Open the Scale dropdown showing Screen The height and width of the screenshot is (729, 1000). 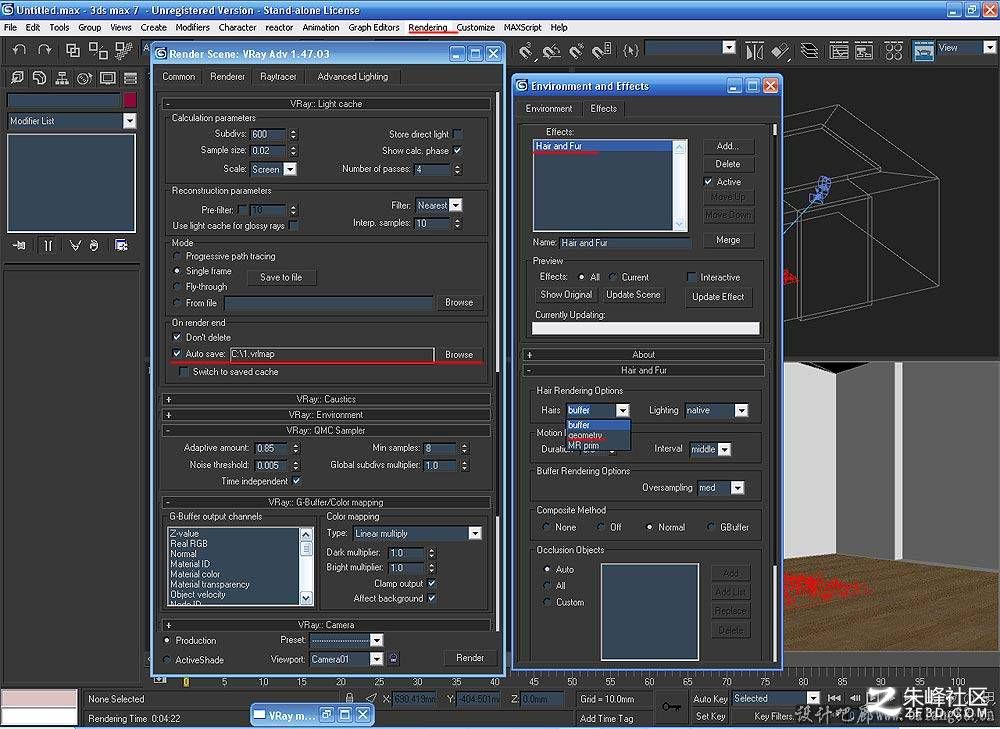point(290,169)
